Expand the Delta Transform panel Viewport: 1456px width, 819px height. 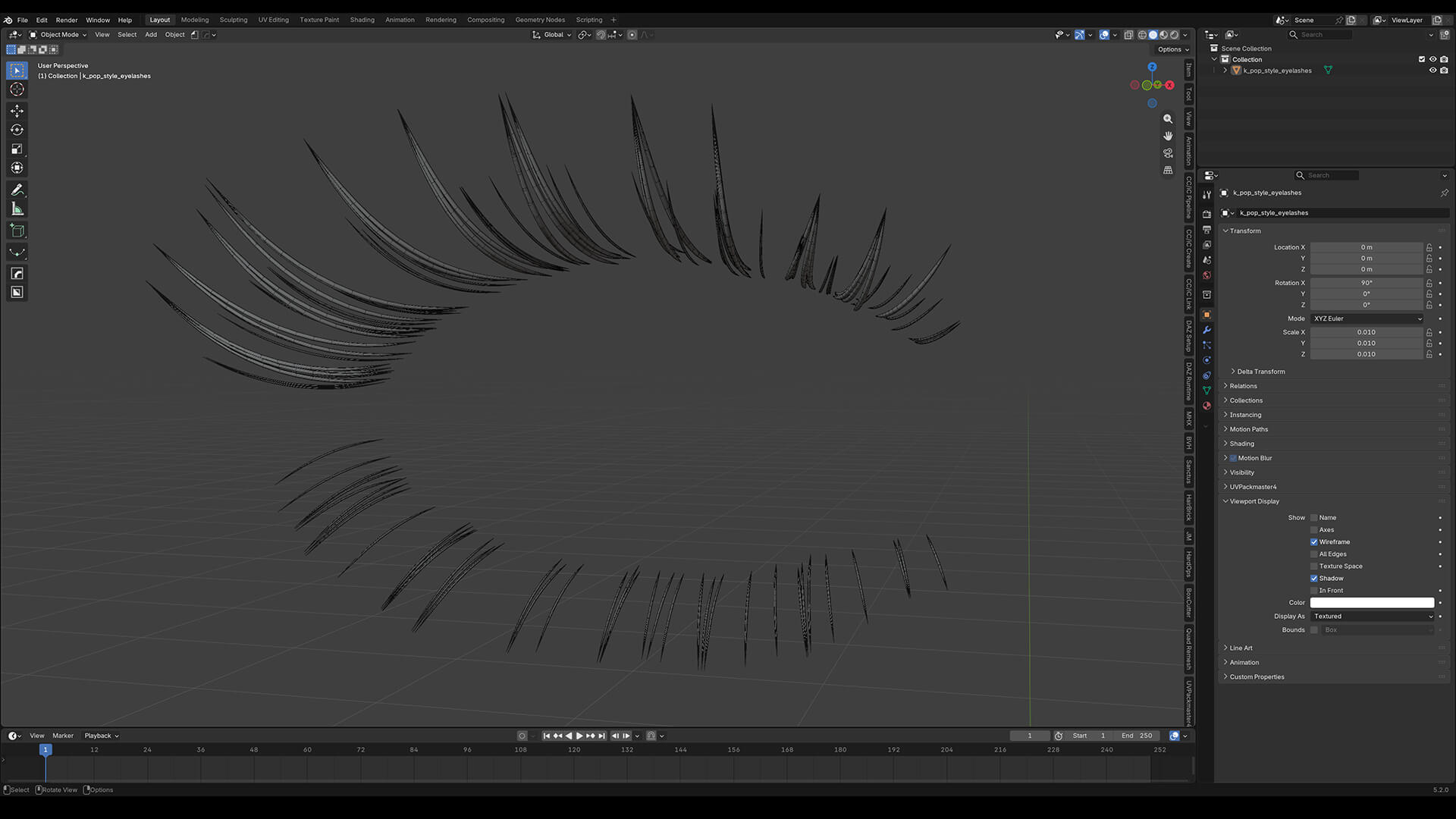click(x=1259, y=372)
